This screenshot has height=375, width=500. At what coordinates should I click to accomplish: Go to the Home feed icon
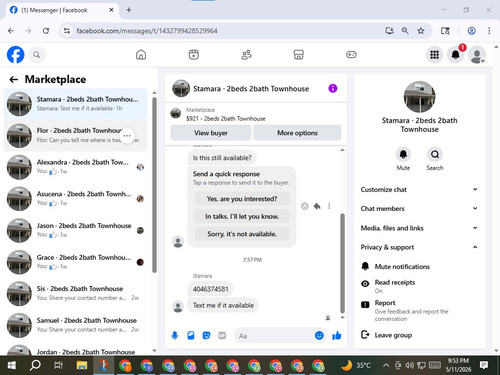[x=141, y=55]
